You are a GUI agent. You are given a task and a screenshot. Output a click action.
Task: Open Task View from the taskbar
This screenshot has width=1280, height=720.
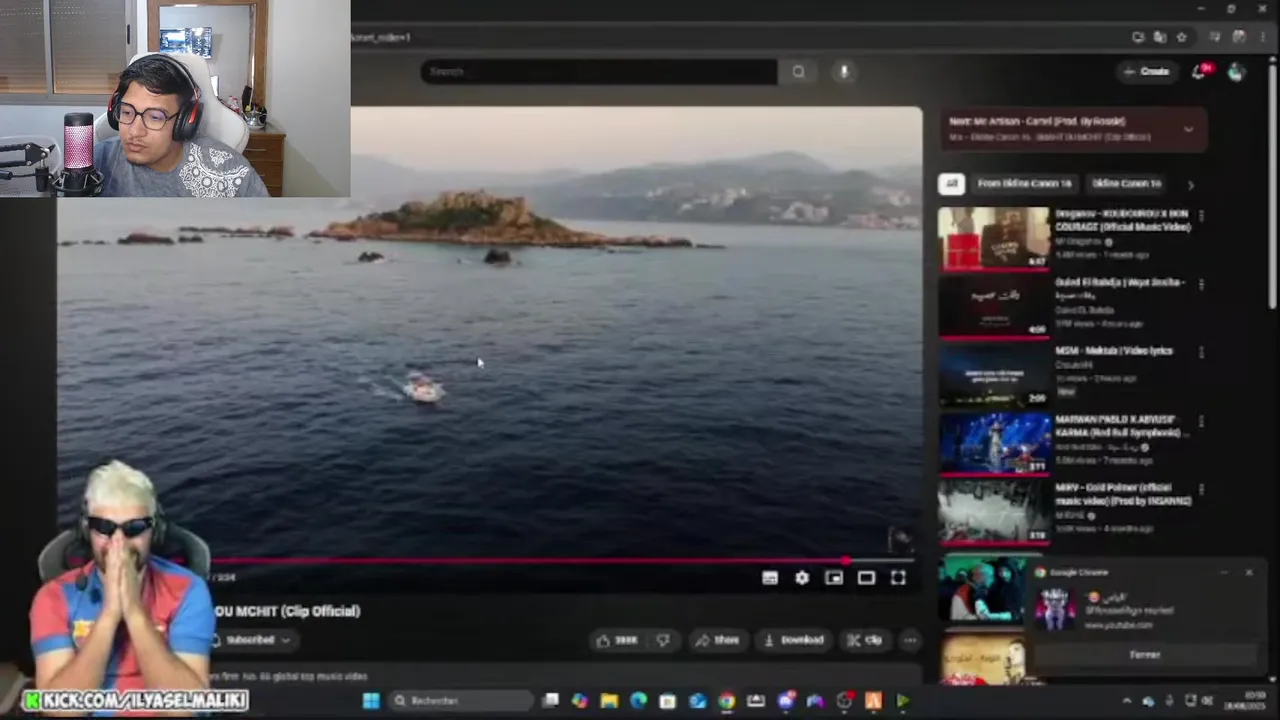point(550,701)
